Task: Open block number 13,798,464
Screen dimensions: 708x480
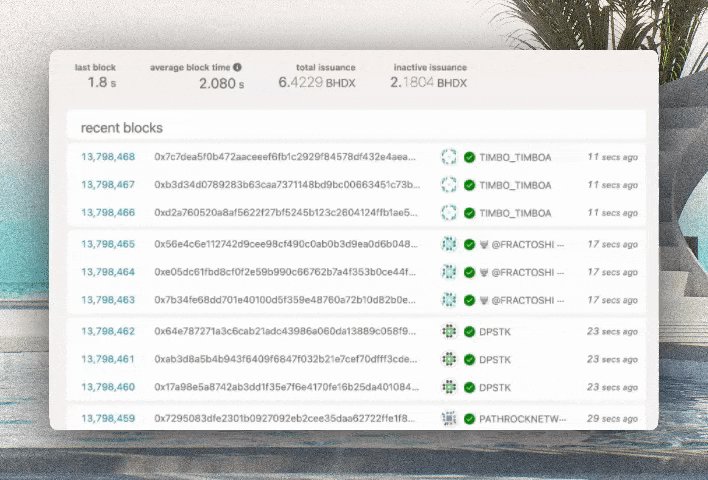Action: click(x=108, y=272)
